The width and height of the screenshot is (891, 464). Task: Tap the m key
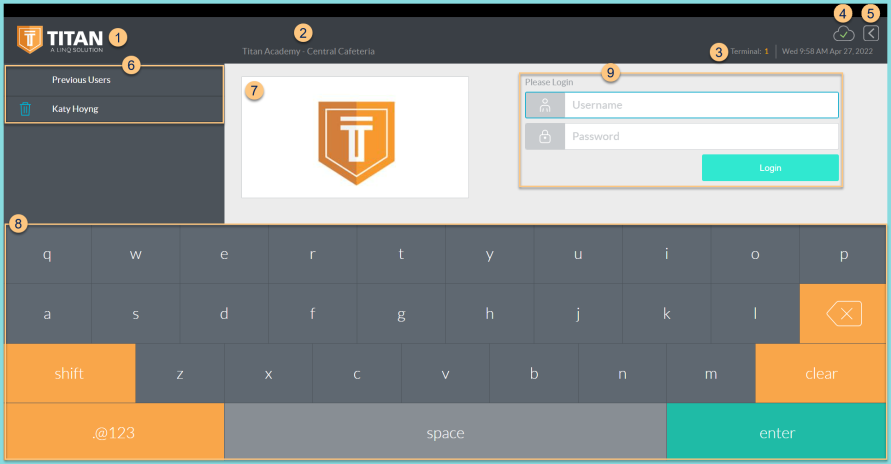click(x=711, y=373)
